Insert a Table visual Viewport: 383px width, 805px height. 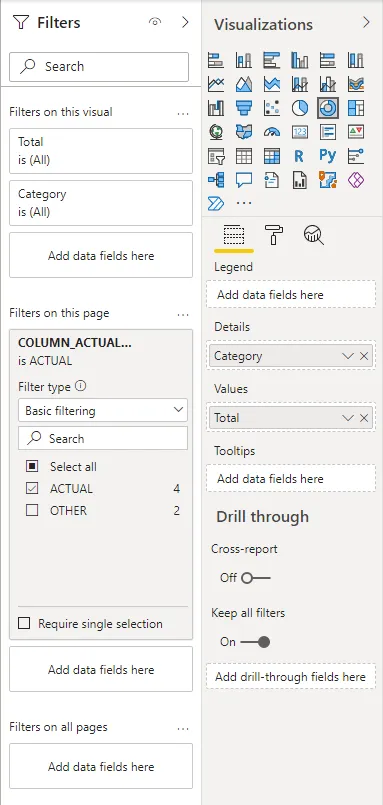[244, 156]
